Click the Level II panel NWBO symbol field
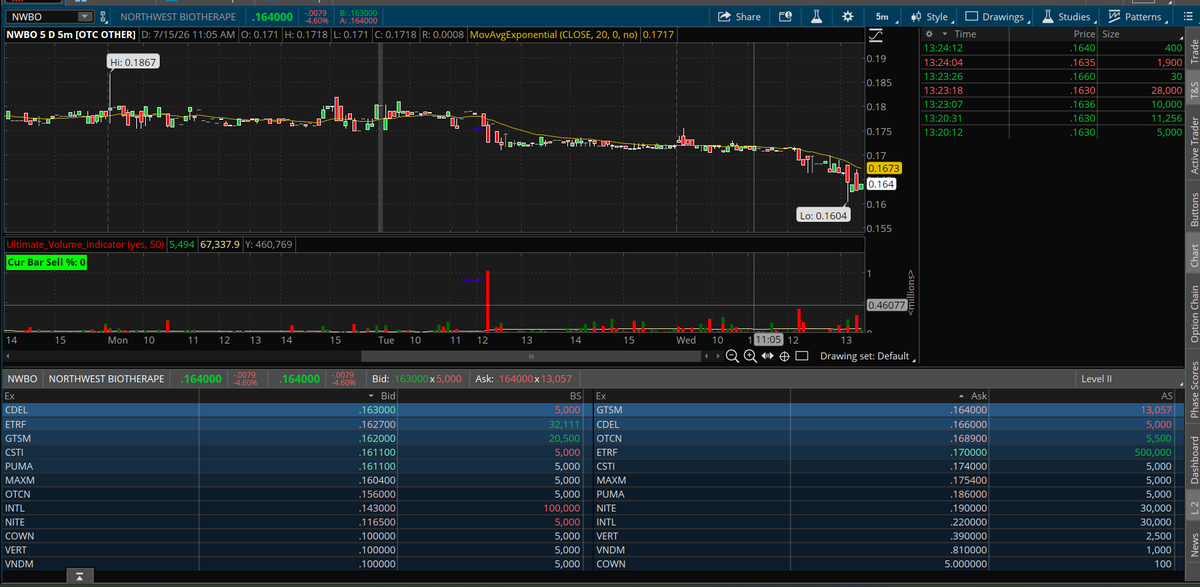 point(23,379)
